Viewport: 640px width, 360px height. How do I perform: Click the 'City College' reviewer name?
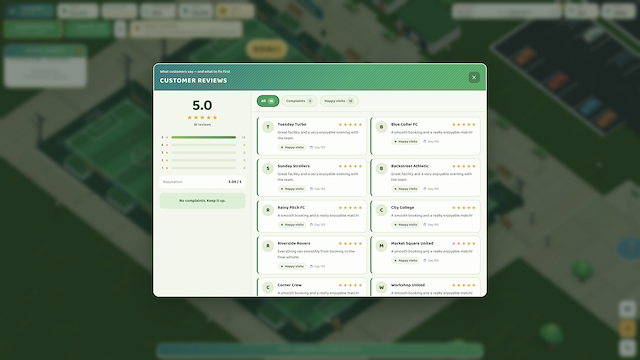[x=402, y=208]
